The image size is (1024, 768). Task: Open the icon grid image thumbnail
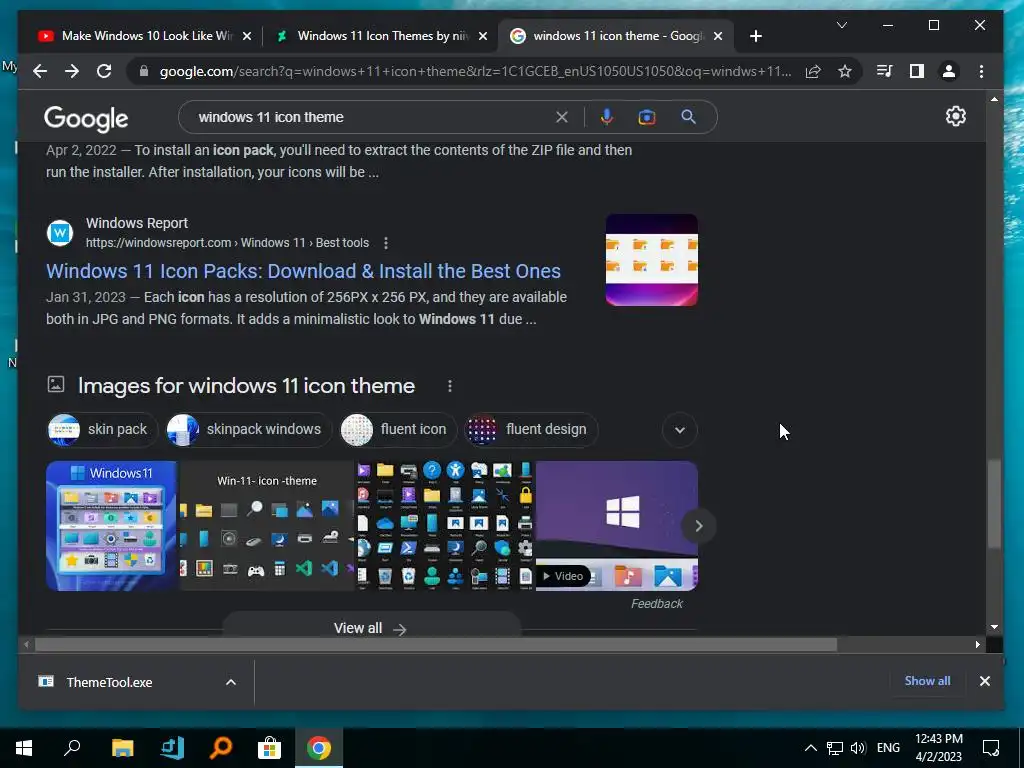pyautogui.click(x=445, y=526)
